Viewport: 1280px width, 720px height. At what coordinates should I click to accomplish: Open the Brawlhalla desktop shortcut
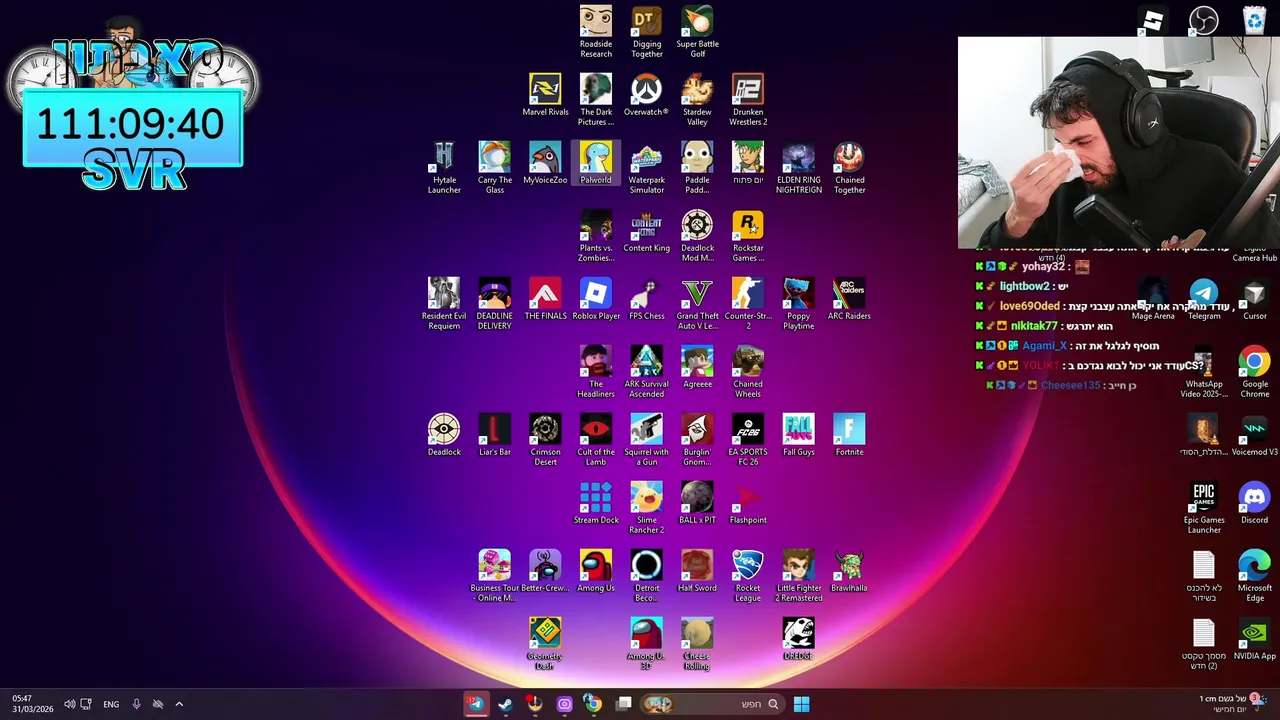pos(849,571)
